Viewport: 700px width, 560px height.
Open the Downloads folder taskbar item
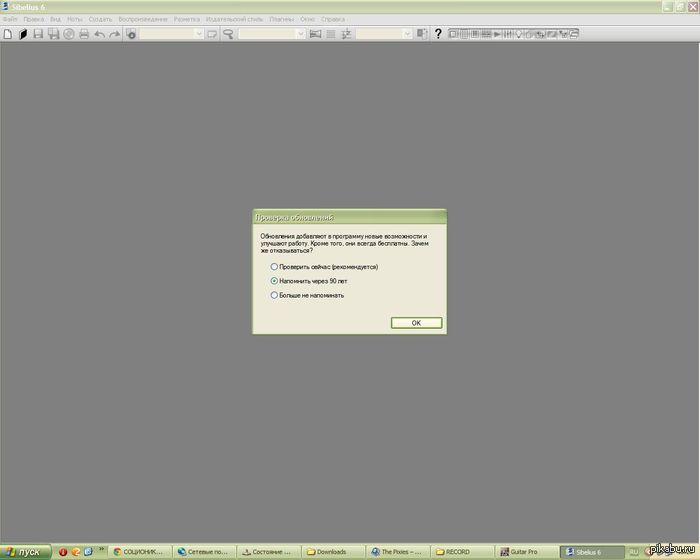click(x=336, y=552)
